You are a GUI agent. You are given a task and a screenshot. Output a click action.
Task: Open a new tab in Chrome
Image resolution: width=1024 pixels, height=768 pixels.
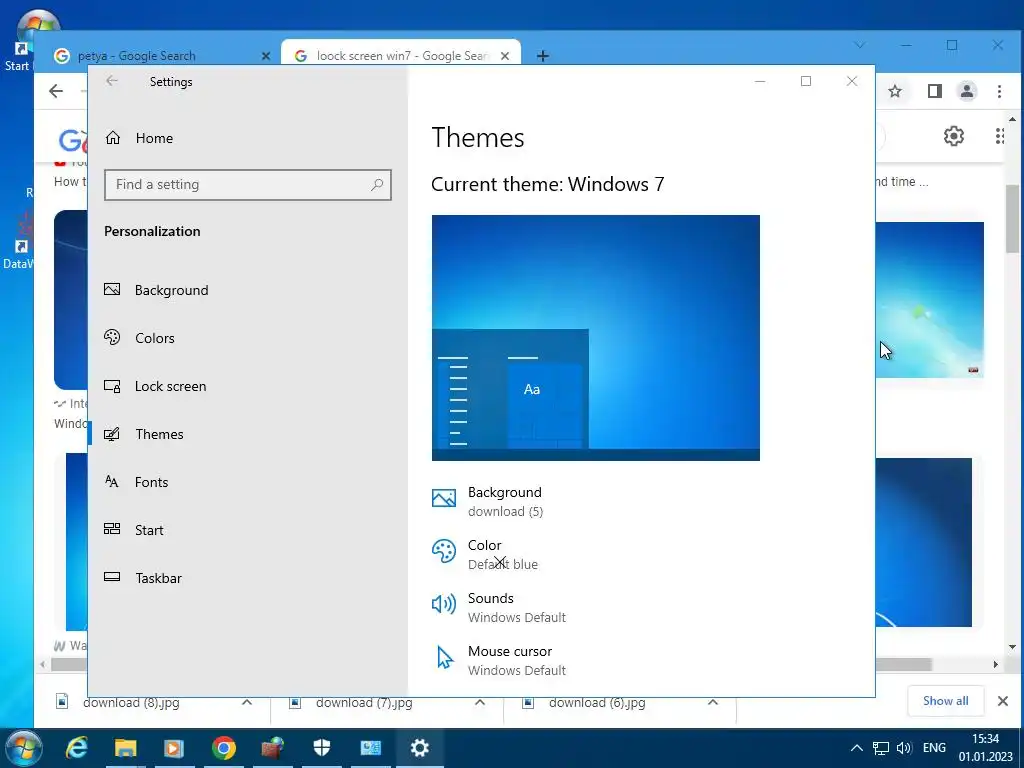pos(543,56)
